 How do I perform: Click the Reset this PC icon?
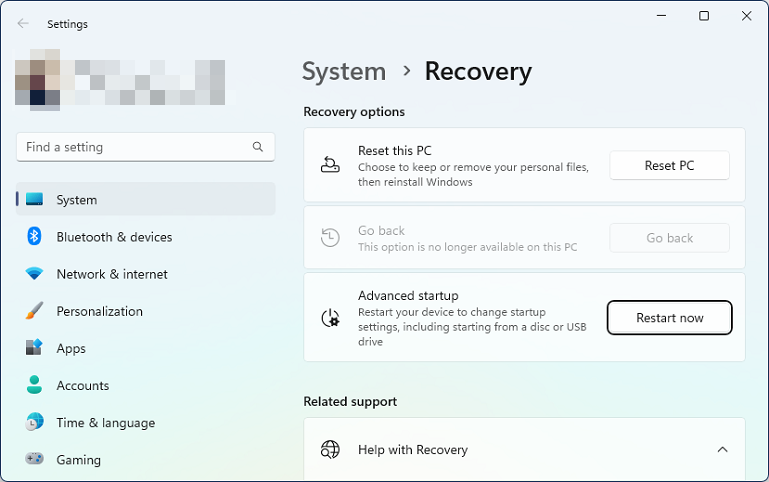click(330, 165)
